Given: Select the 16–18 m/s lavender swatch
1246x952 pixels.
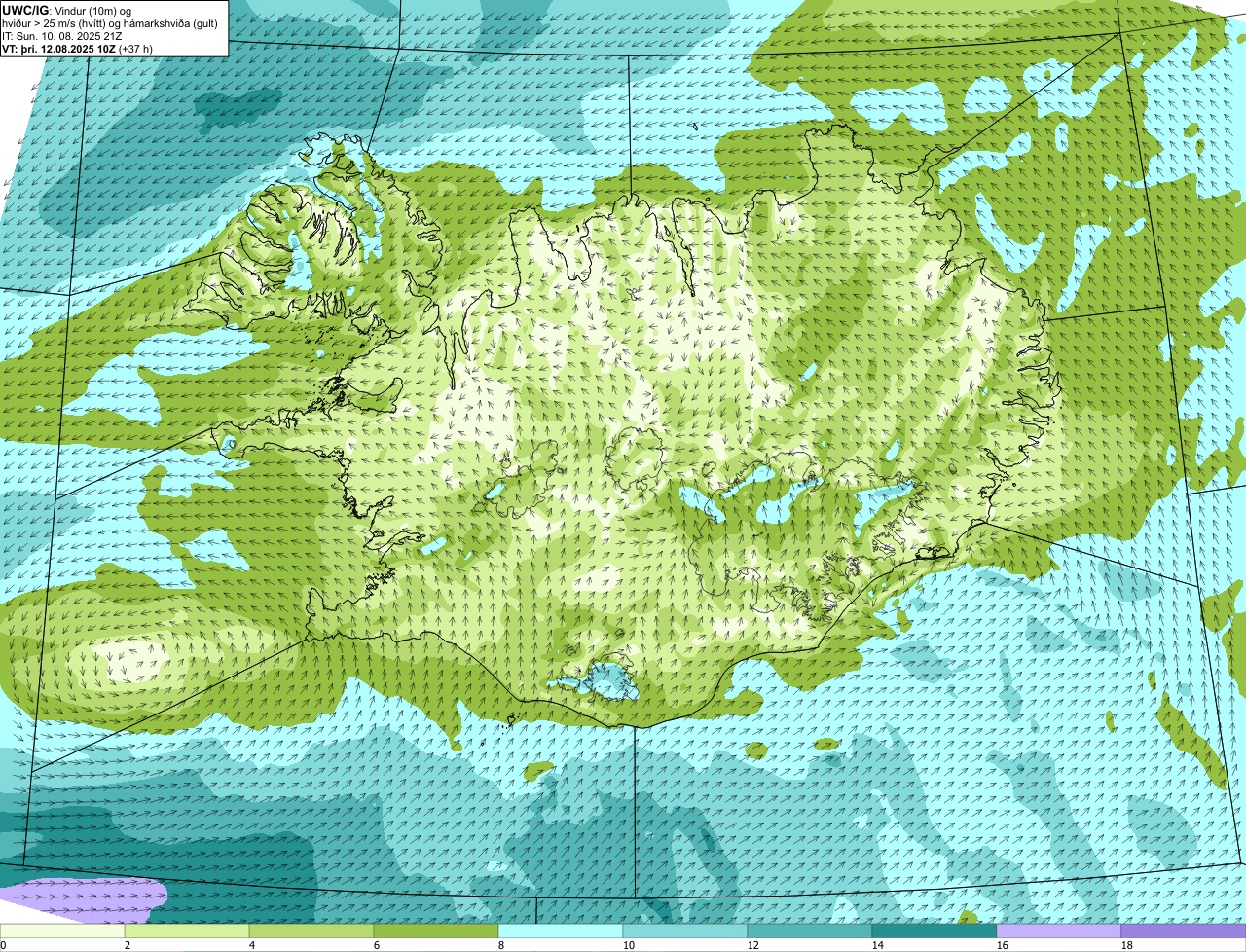Looking at the screenshot, I should click(x=1059, y=931).
